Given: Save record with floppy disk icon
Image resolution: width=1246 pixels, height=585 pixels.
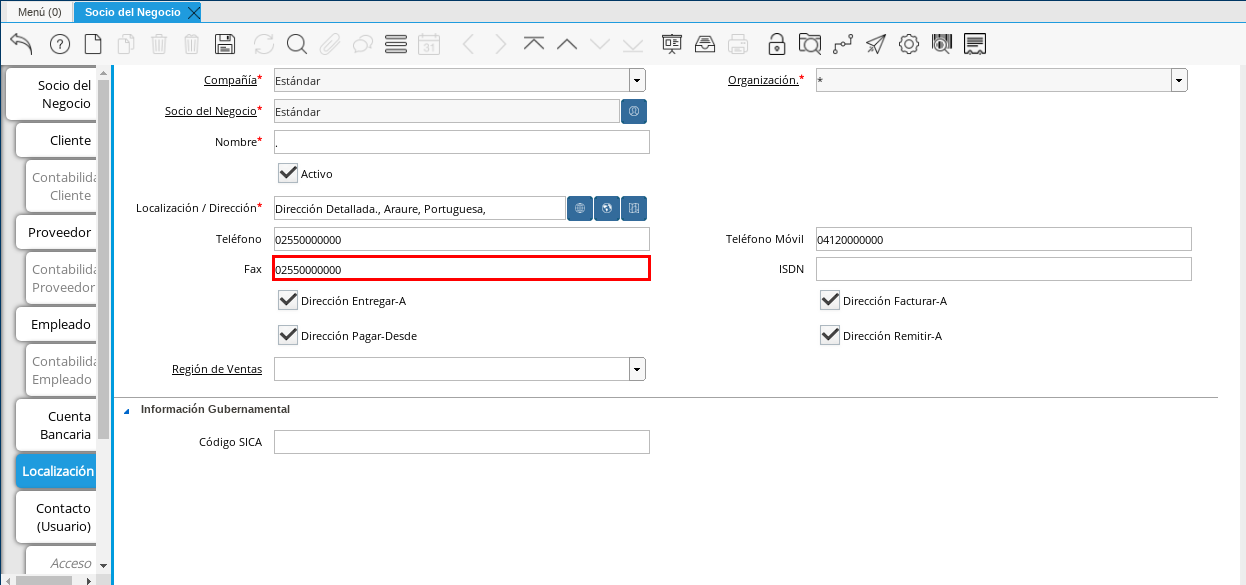Looking at the screenshot, I should 225,44.
